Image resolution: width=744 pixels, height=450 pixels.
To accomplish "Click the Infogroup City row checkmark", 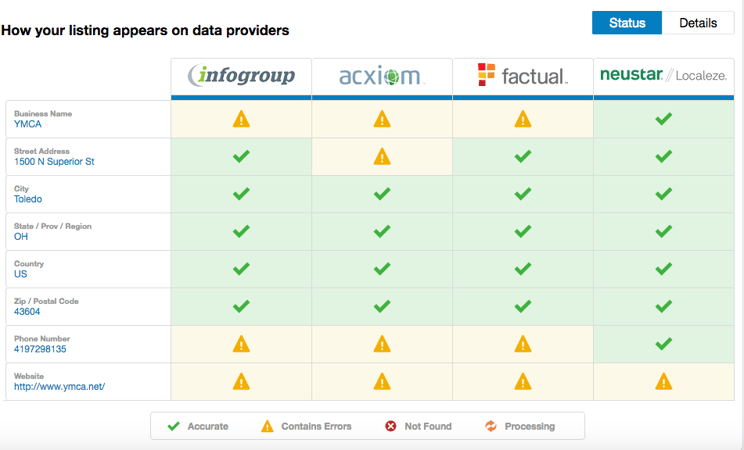I will tap(241, 194).
